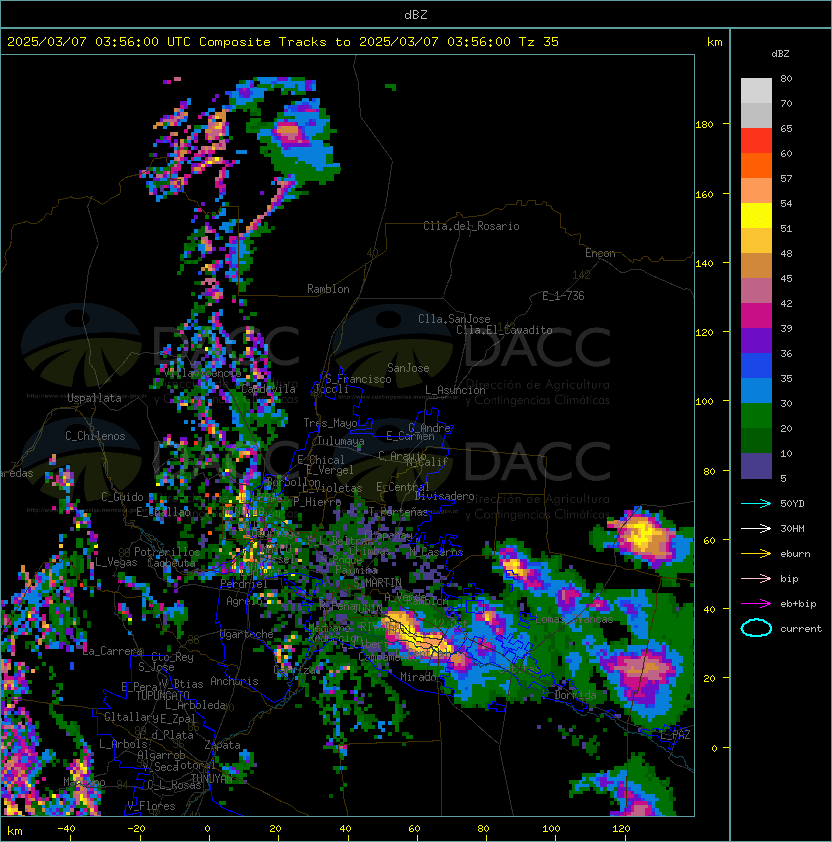Click the 'Ramblon' map label

(328, 289)
